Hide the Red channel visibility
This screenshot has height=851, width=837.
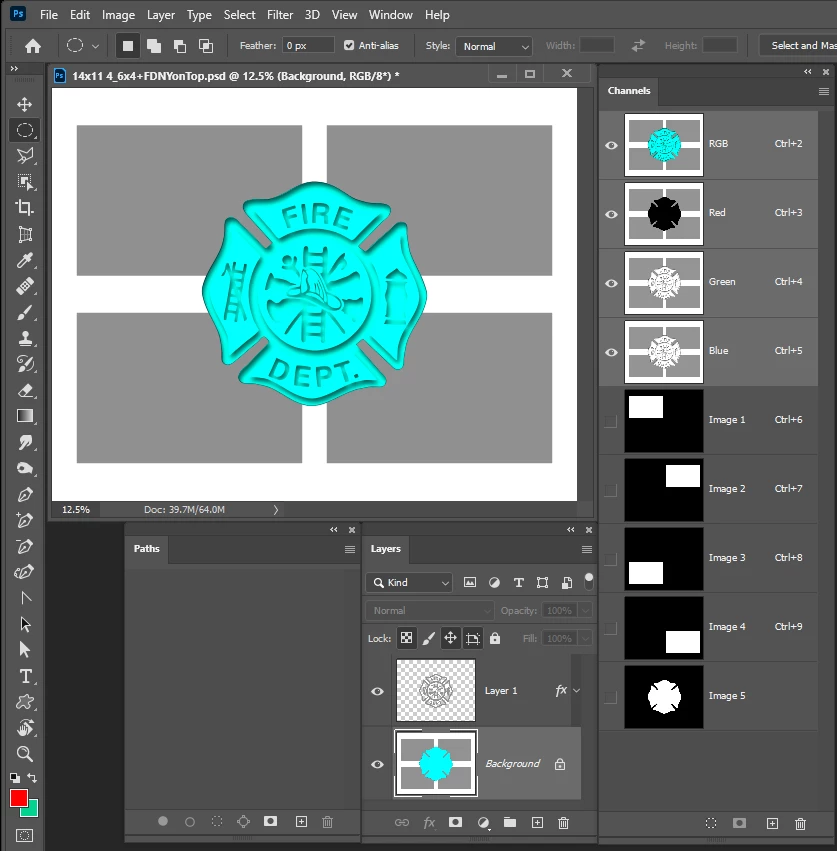click(611, 214)
